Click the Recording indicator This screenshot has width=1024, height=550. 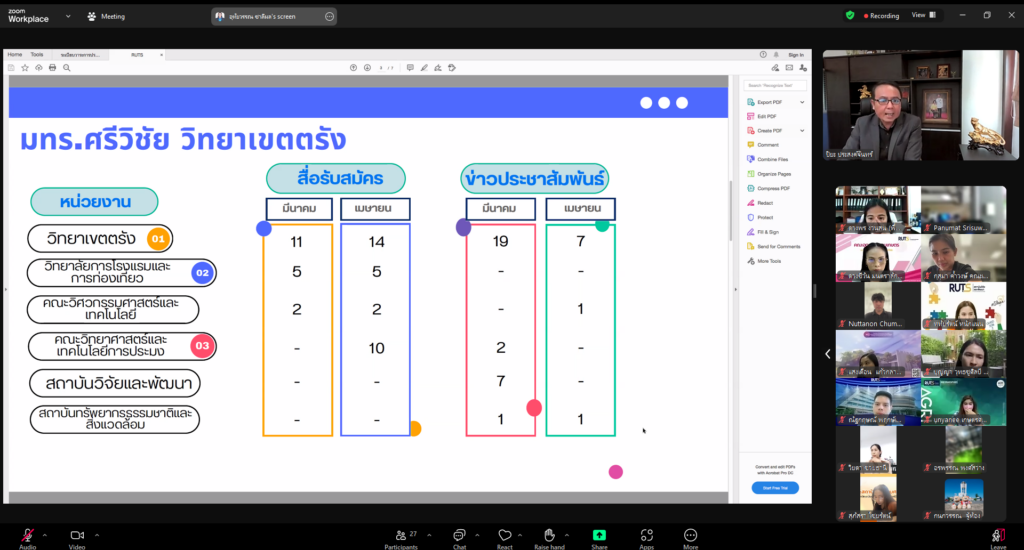click(x=882, y=16)
